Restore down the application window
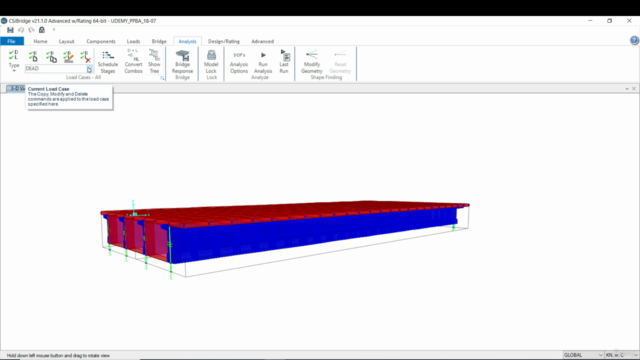 click(x=609, y=21)
